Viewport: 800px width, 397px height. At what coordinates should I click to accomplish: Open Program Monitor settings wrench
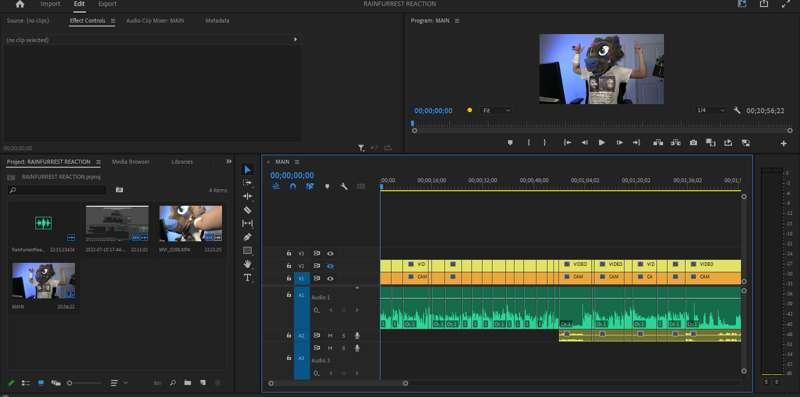tap(737, 110)
